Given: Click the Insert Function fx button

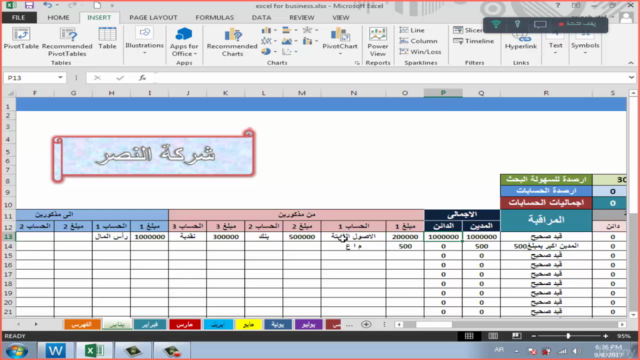Looking at the screenshot, I should point(142,78).
